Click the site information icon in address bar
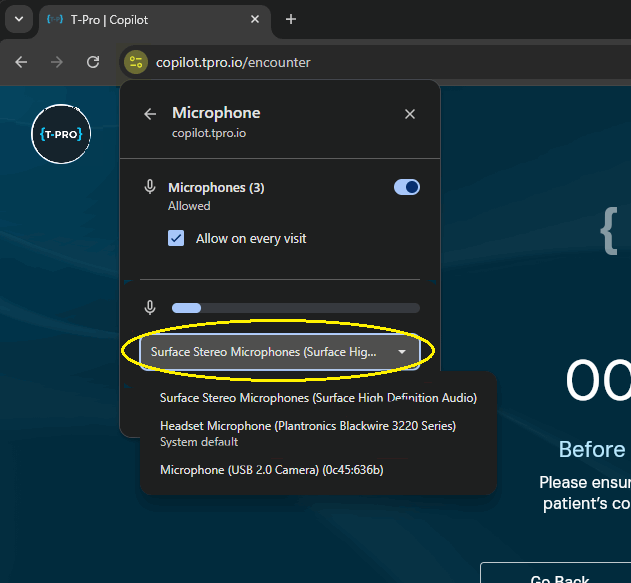This screenshot has width=631, height=583. [x=136, y=62]
